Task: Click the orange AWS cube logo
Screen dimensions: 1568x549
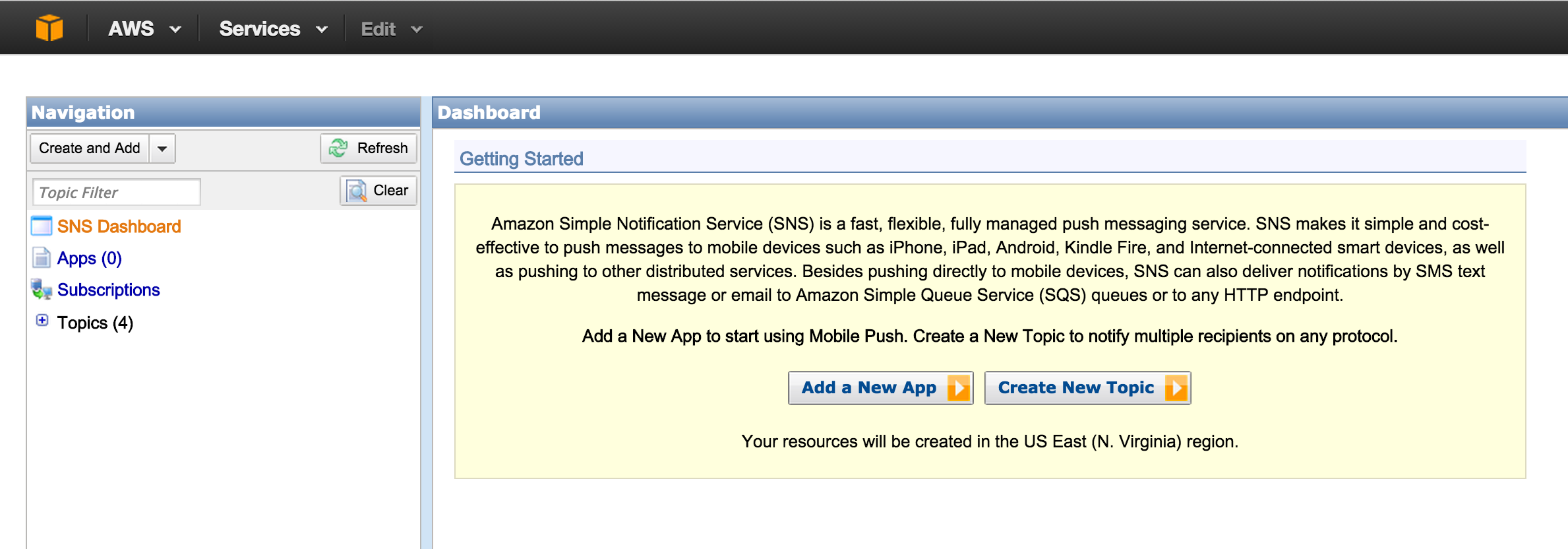Action: pyautogui.click(x=49, y=28)
